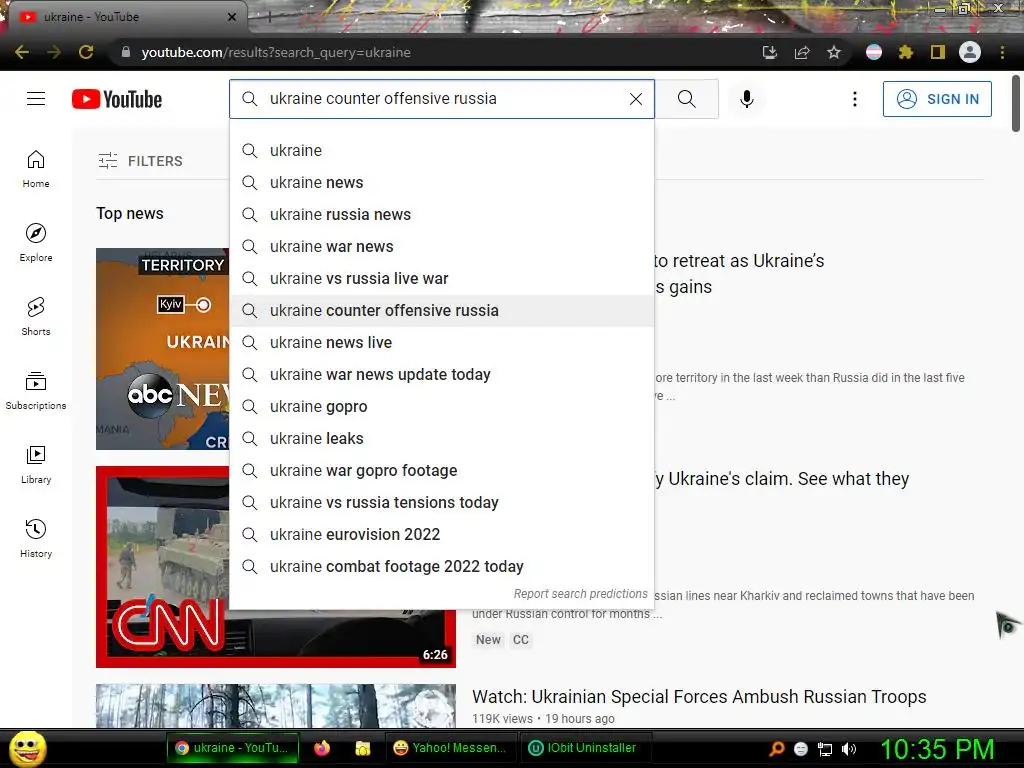The width and height of the screenshot is (1024, 768).
Task: Open History in sidebar
Action: [36, 538]
